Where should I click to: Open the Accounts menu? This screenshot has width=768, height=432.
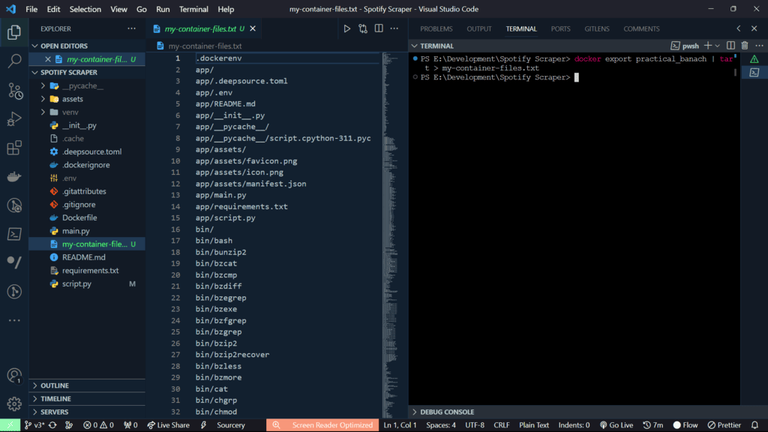(x=14, y=376)
